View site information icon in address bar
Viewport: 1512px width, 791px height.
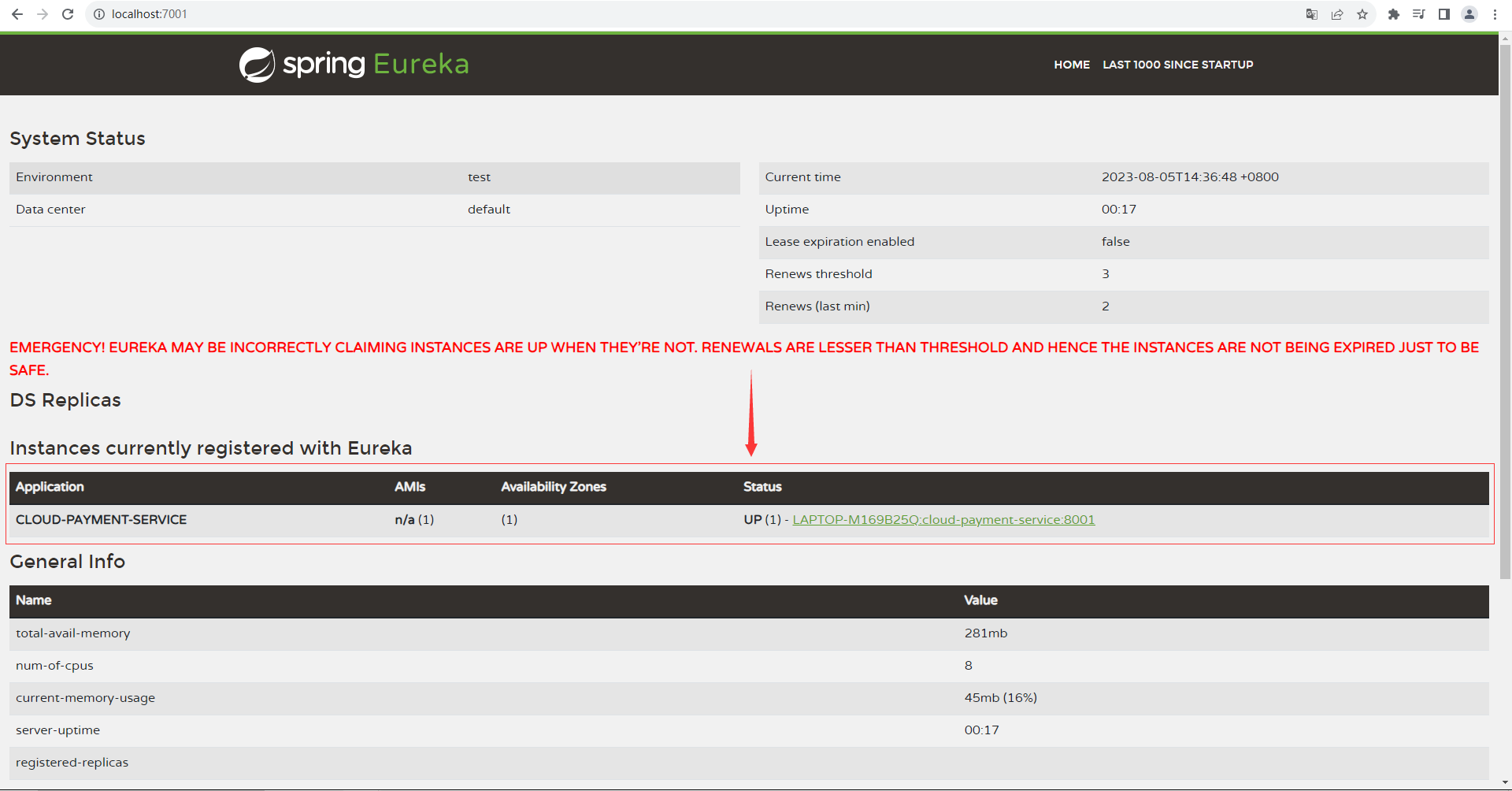click(99, 14)
